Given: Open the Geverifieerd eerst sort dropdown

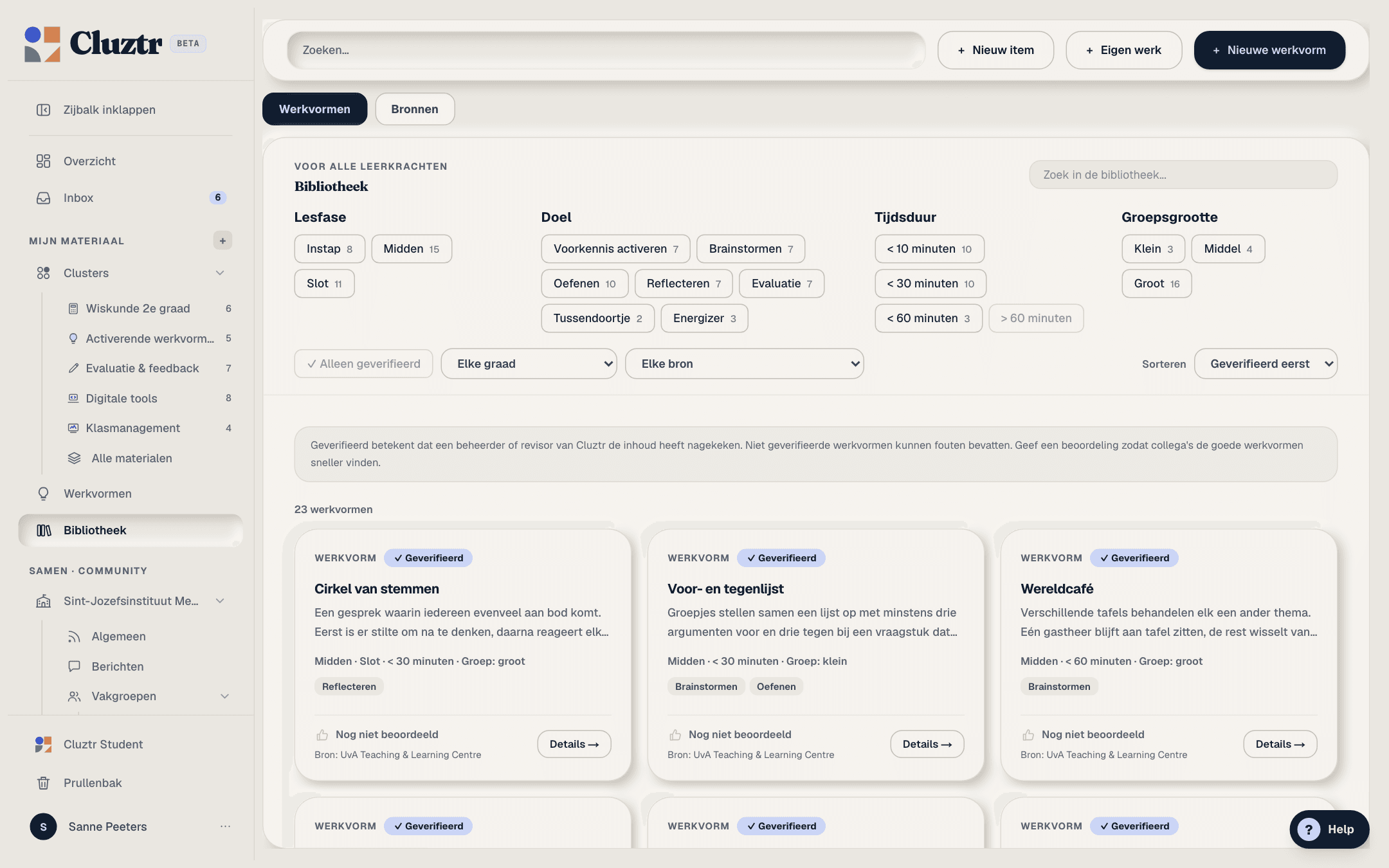Looking at the screenshot, I should (1266, 364).
